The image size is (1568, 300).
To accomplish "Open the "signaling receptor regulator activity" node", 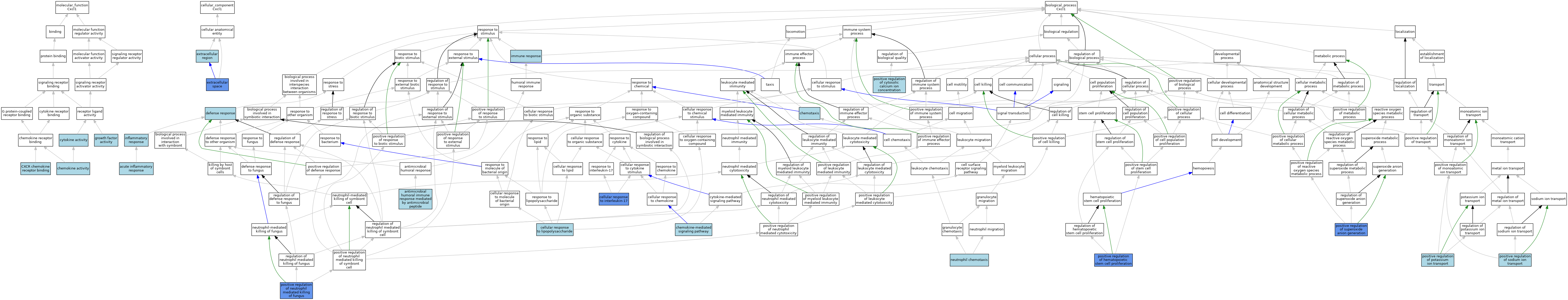I will (127, 56).
